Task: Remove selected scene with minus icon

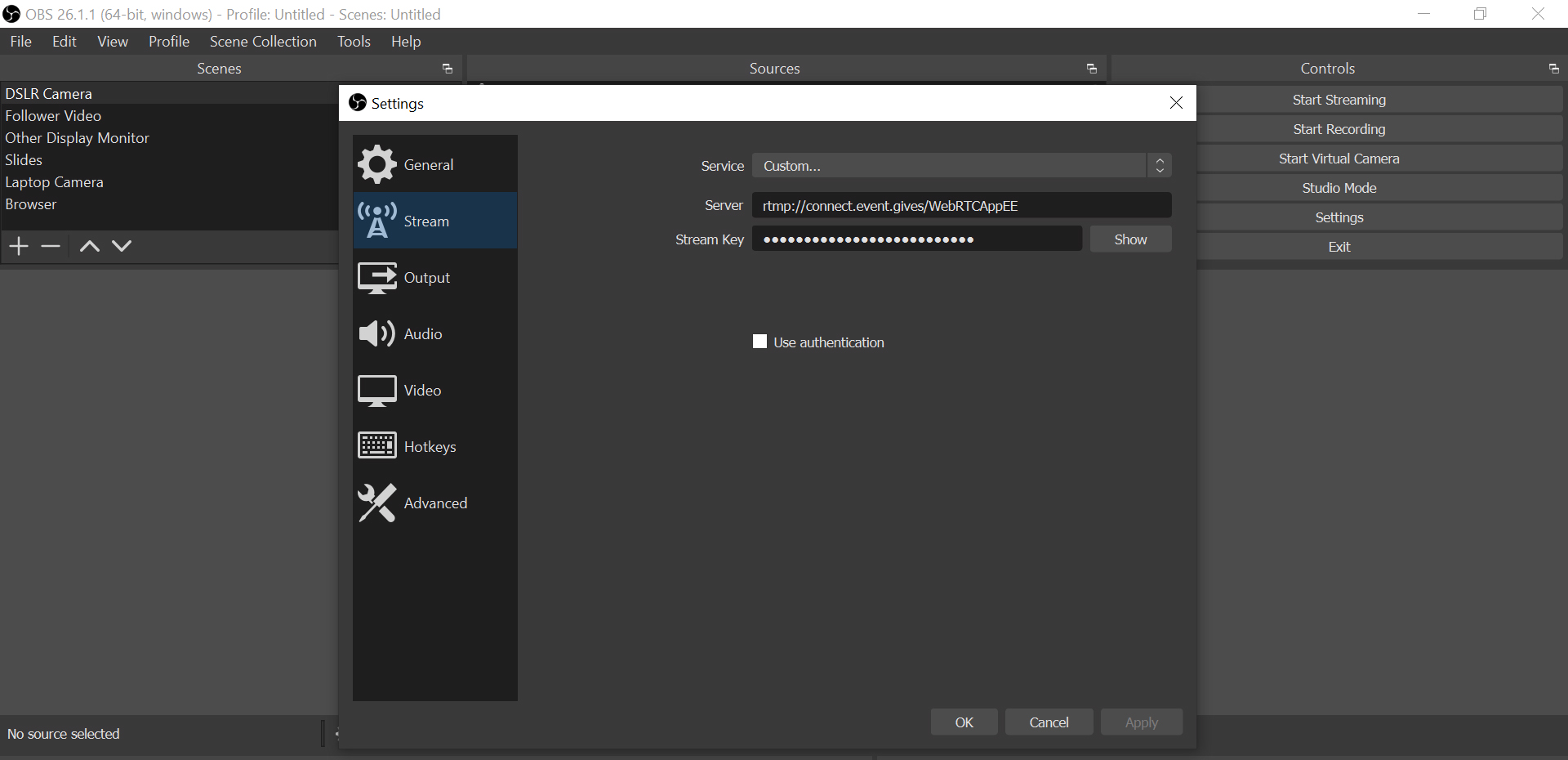Action: tap(51, 246)
